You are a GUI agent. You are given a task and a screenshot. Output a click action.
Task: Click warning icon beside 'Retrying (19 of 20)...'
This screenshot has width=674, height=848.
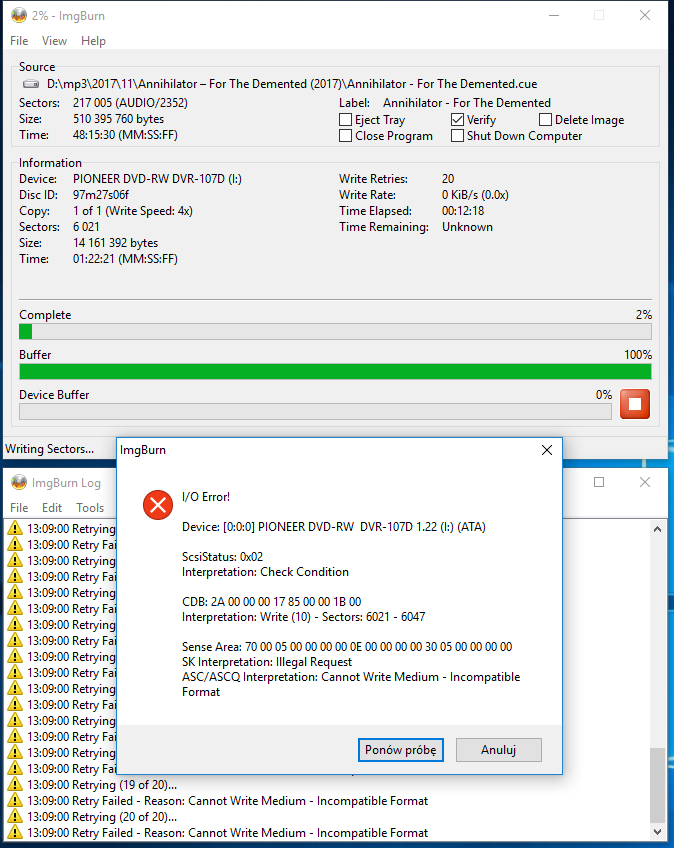(15, 784)
